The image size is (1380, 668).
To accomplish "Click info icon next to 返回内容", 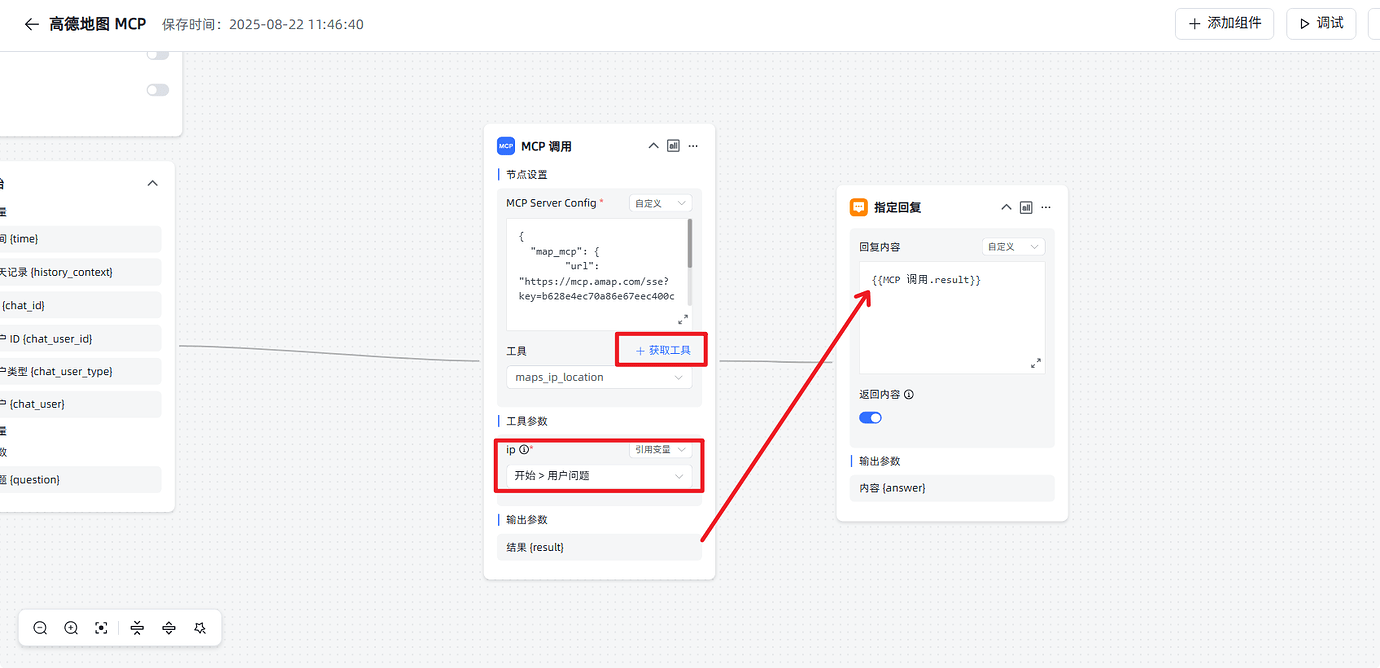I will (x=908, y=394).
